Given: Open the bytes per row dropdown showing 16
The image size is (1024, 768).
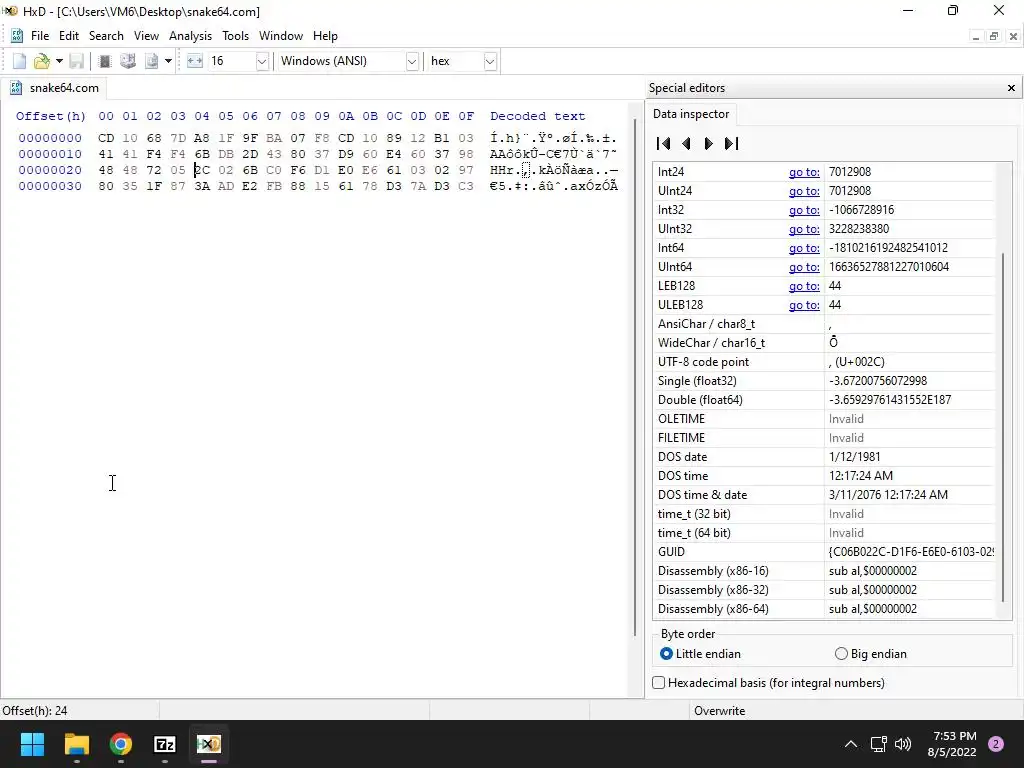Looking at the screenshot, I should coord(262,61).
